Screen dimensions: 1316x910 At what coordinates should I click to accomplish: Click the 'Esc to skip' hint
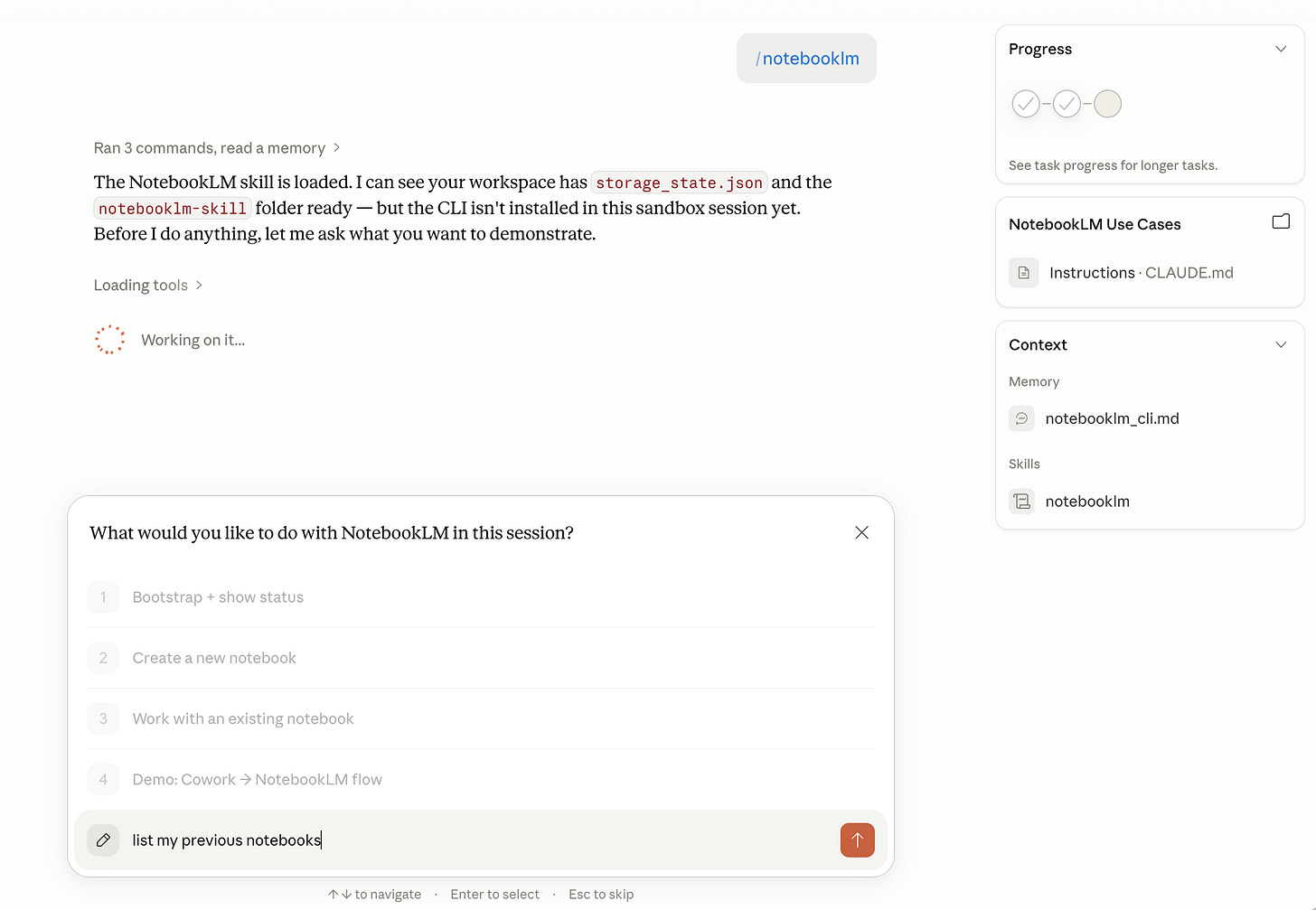click(601, 894)
